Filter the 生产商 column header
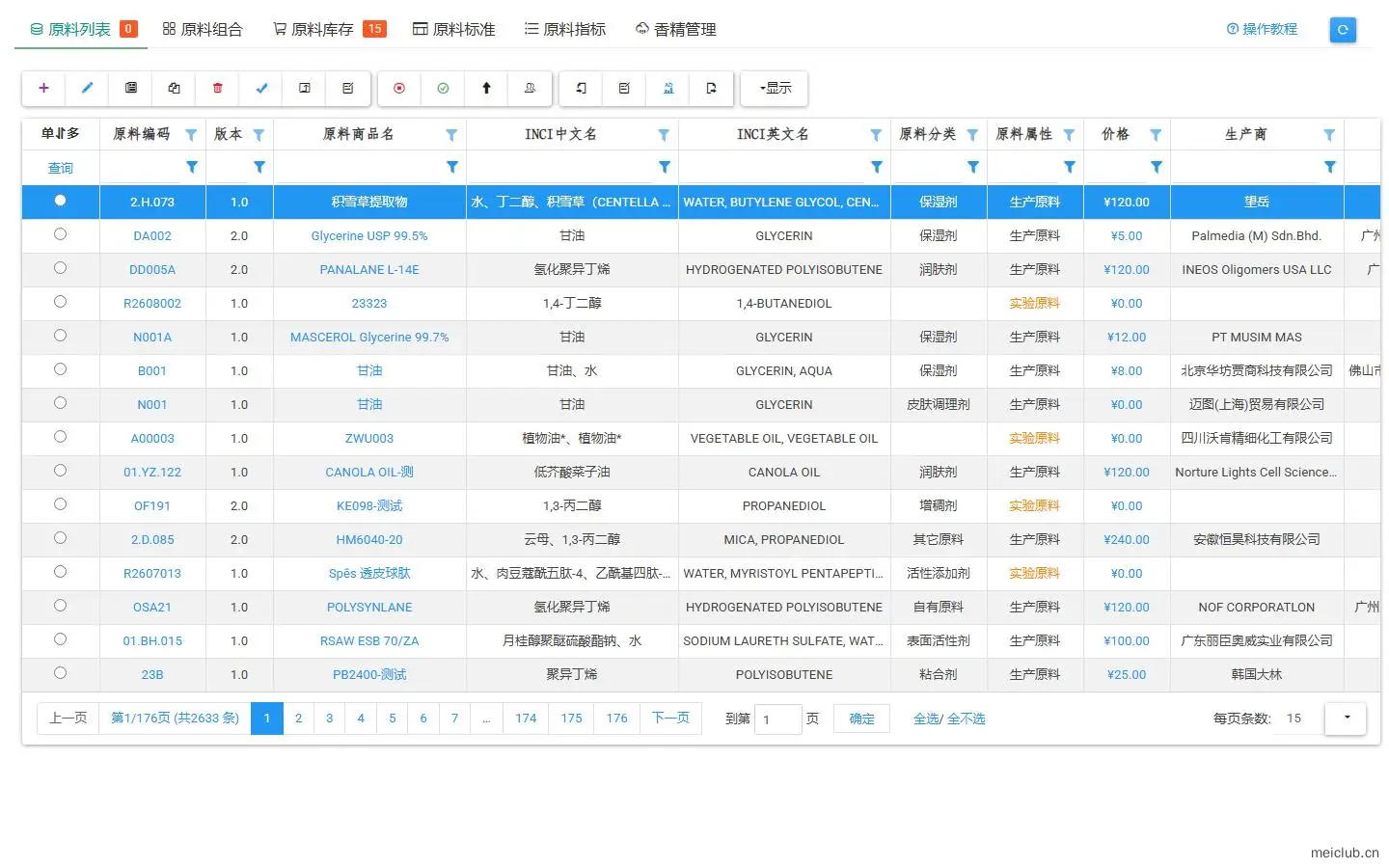 point(1329,135)
